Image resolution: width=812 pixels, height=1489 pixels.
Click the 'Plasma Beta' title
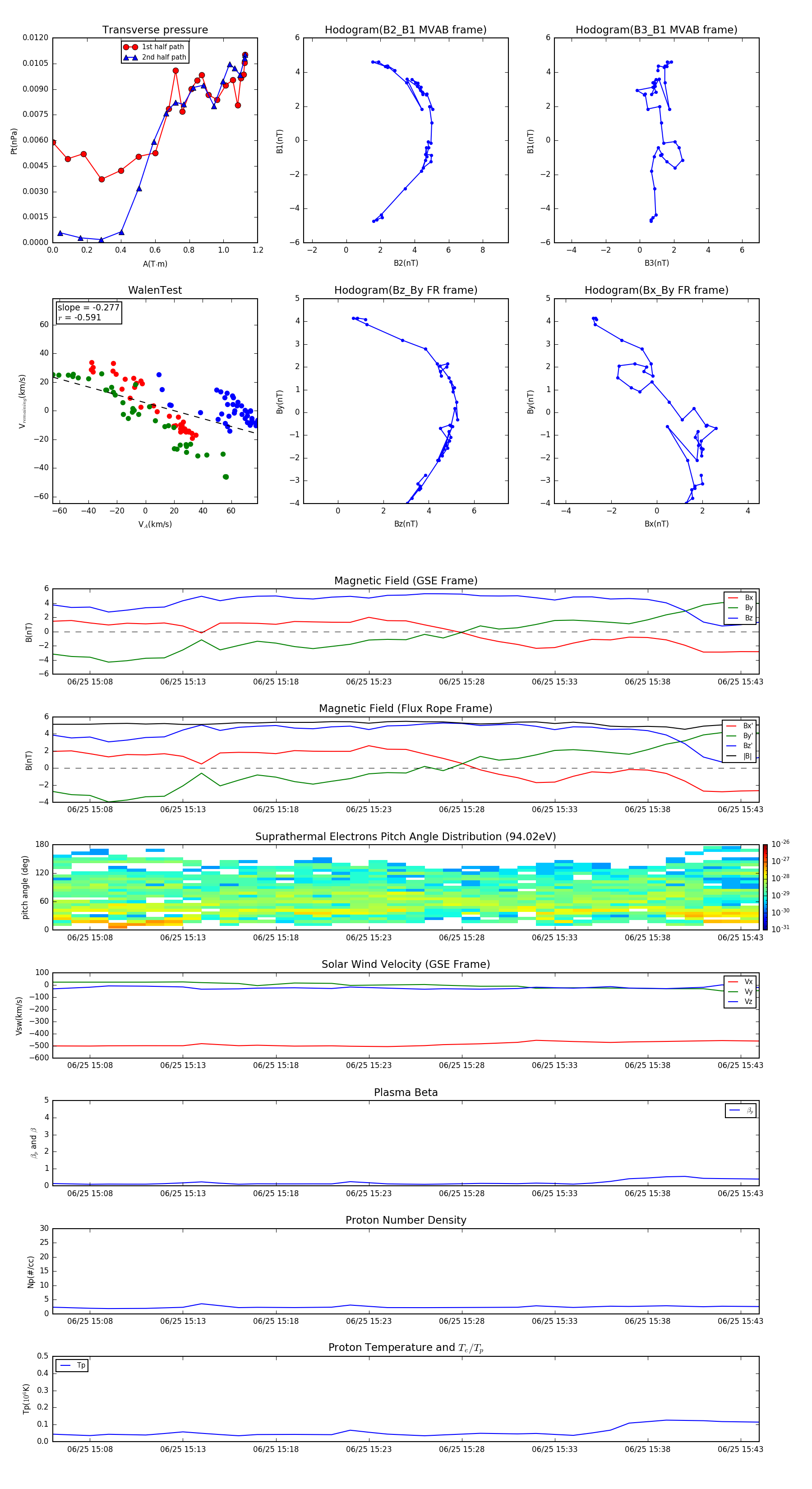coord(406,1092)
